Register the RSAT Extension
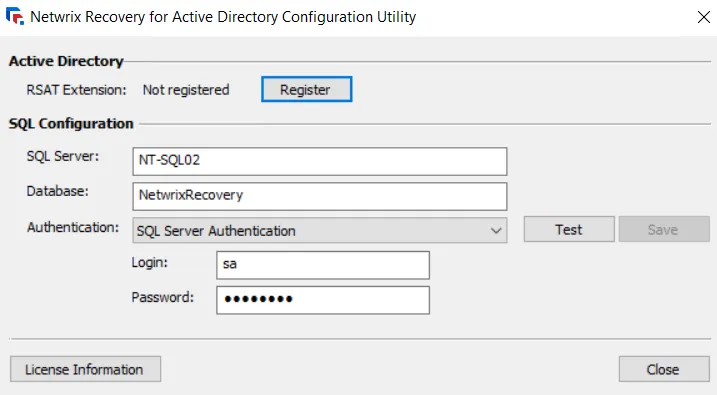 [306, 89]
